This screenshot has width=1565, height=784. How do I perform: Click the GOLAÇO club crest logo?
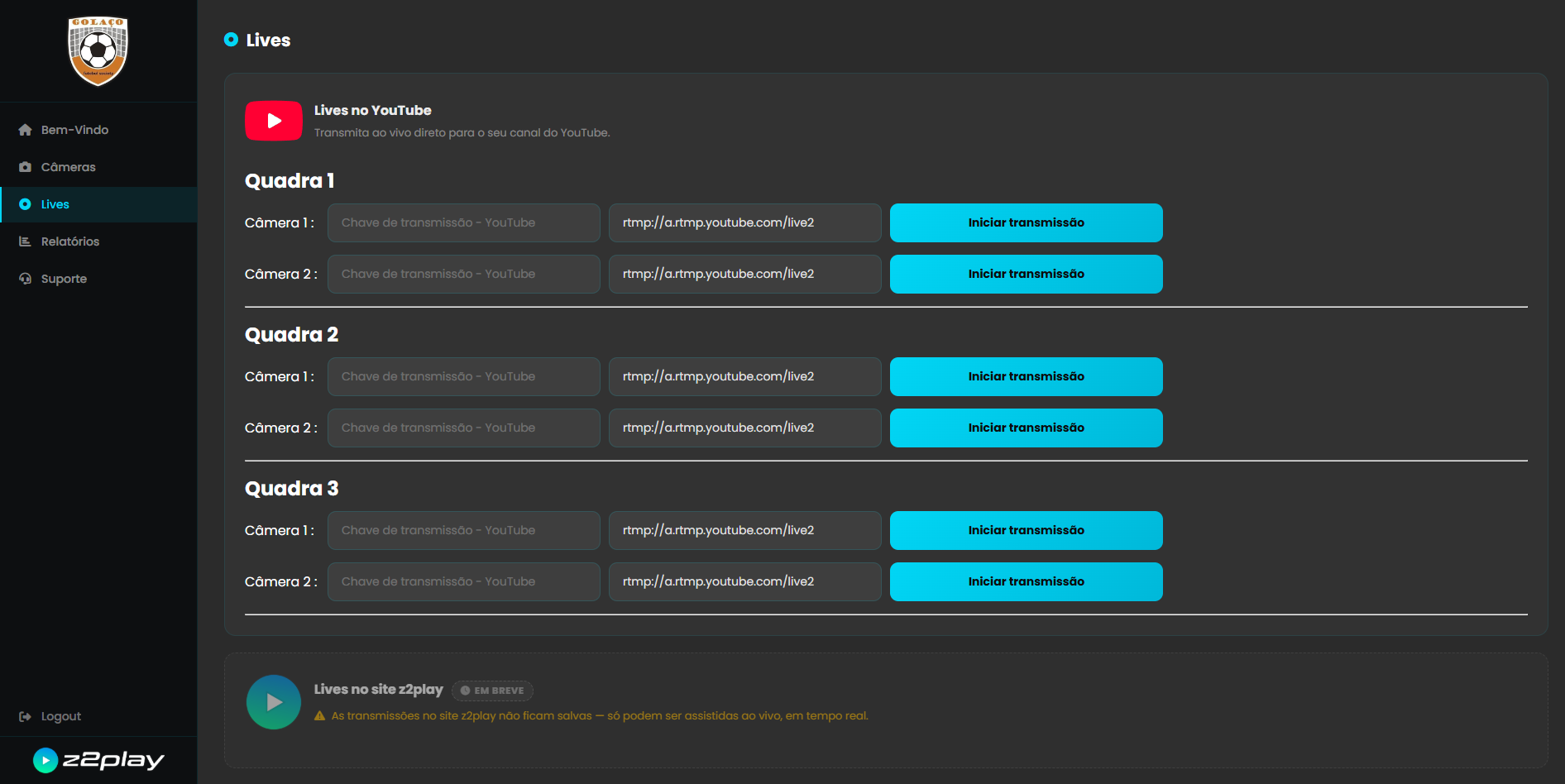pyautogui.click(x=98, y=51)
